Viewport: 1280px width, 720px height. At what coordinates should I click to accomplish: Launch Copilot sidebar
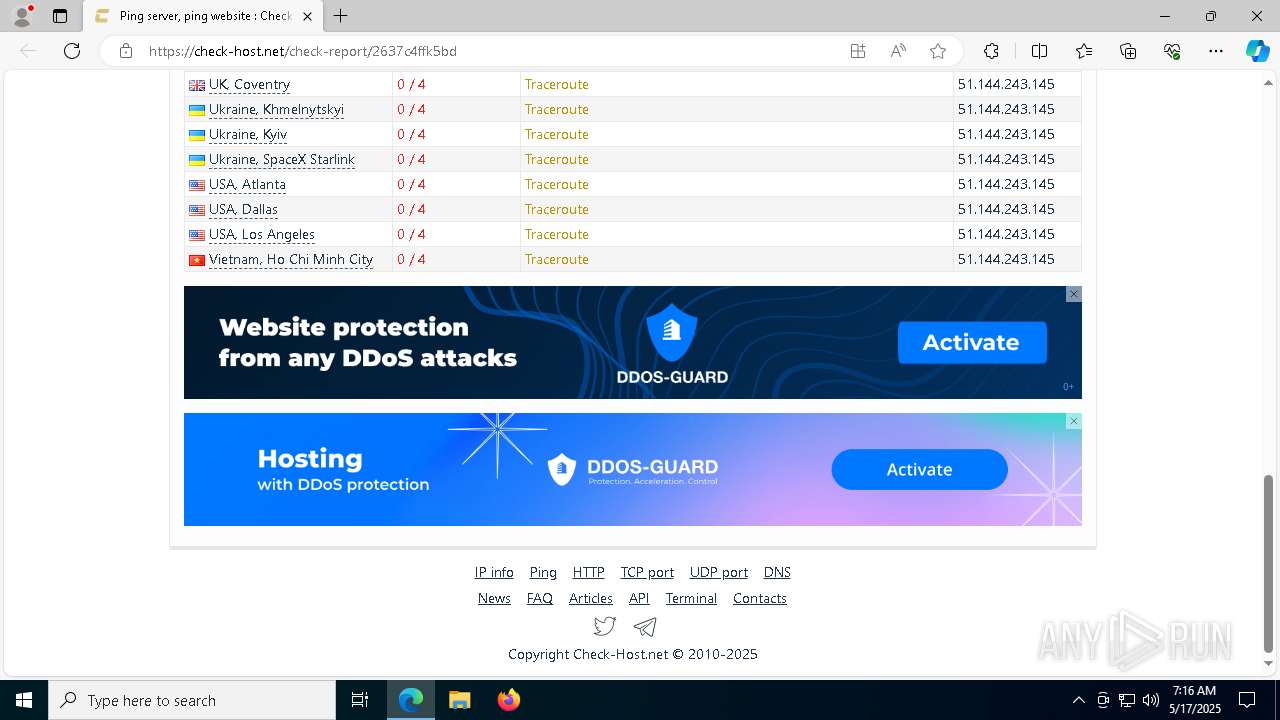click(1257, 51)
